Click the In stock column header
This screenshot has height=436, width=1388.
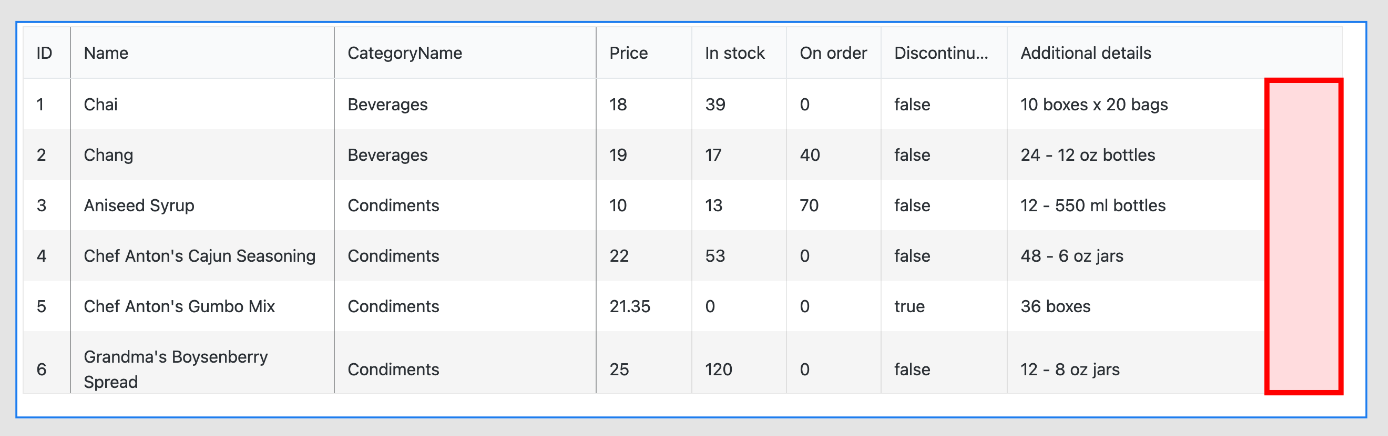(734, 53)
